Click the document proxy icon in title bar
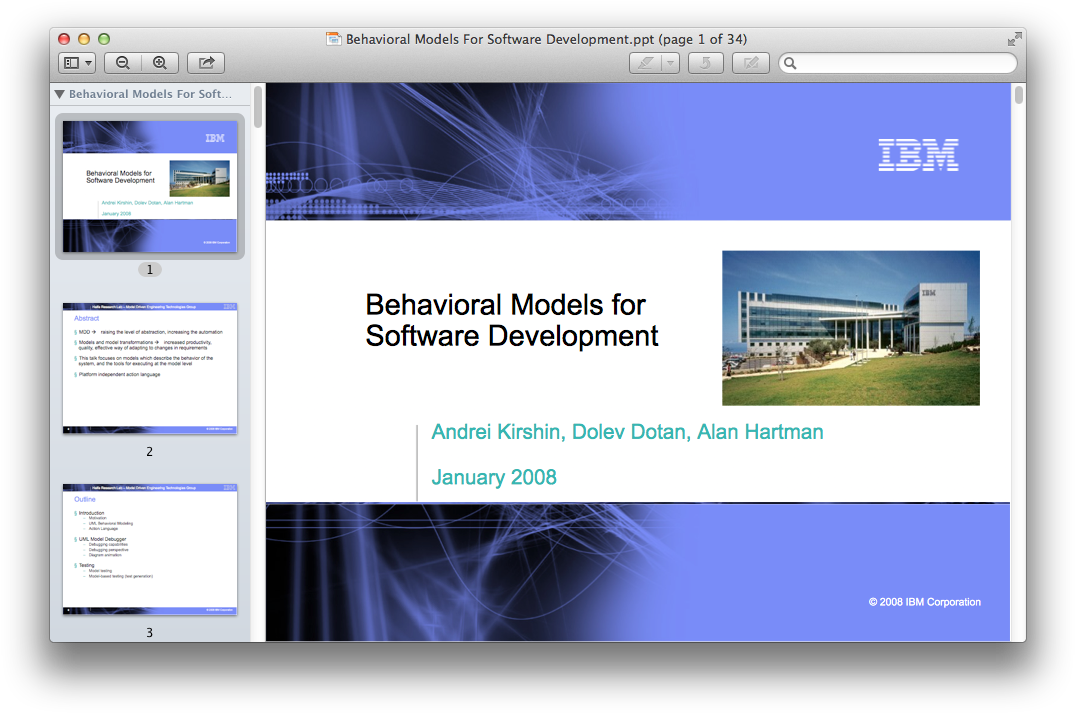1075x713 pixels. 333,39
